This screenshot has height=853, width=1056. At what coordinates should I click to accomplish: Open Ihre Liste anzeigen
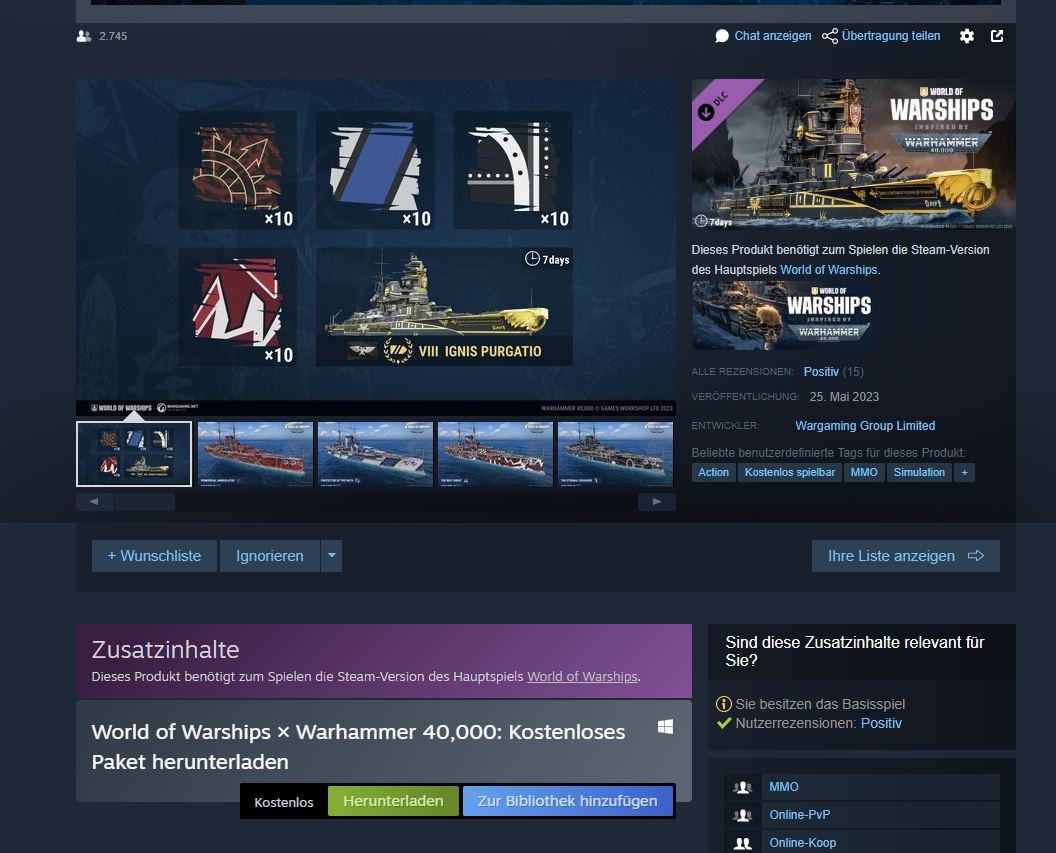pos(906,556)
